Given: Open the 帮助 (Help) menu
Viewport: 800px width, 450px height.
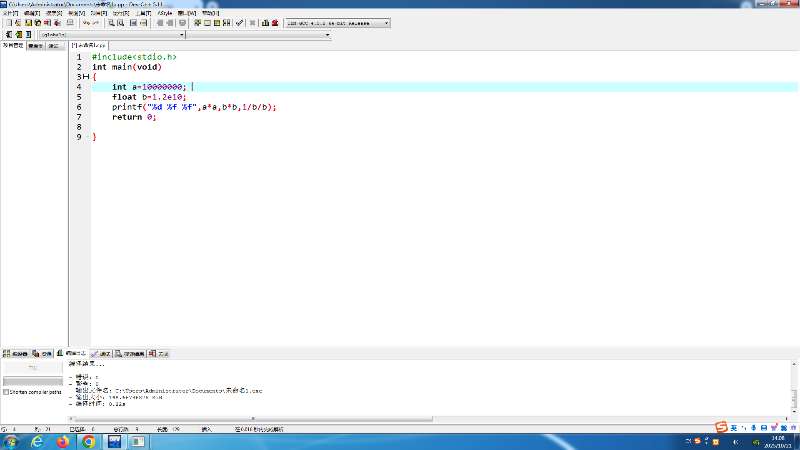Looking at the screenshot, I should pyautogui.click(x=210, y=13).
